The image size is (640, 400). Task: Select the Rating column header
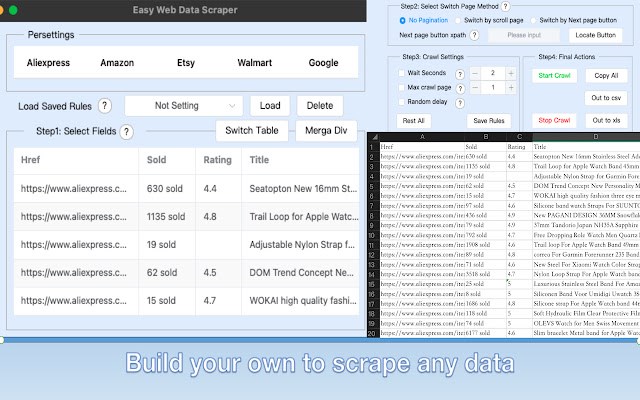coord(218,160)
